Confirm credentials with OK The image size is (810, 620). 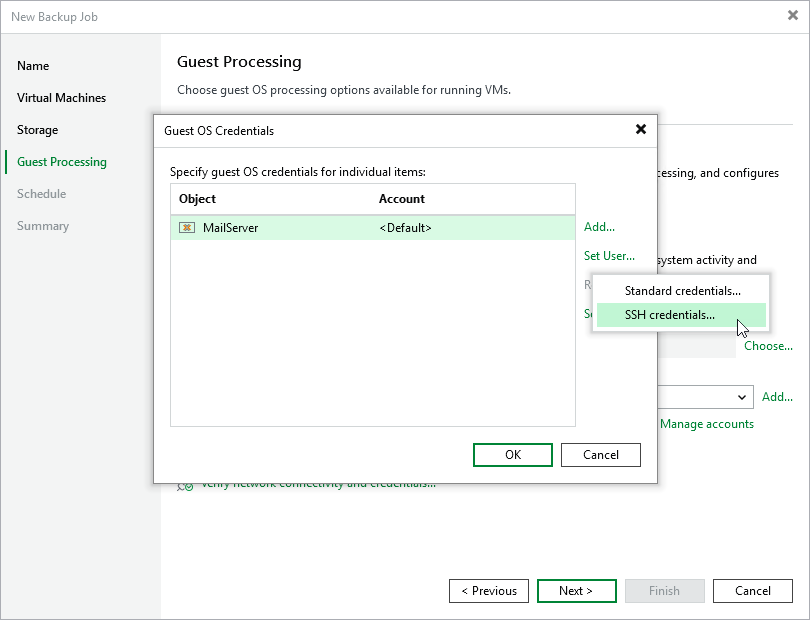coord(512,455)
